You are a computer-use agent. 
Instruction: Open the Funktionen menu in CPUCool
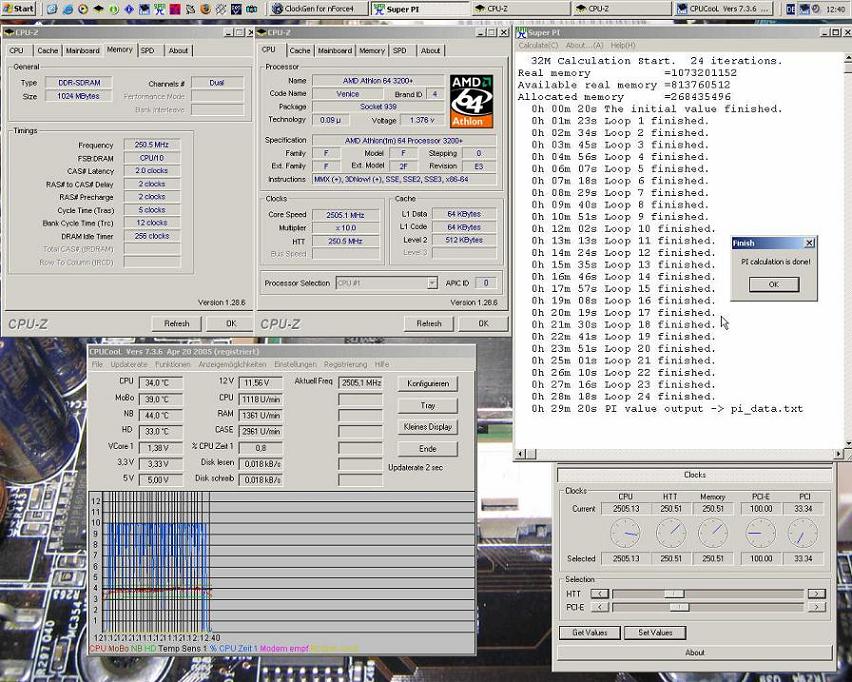173,364
